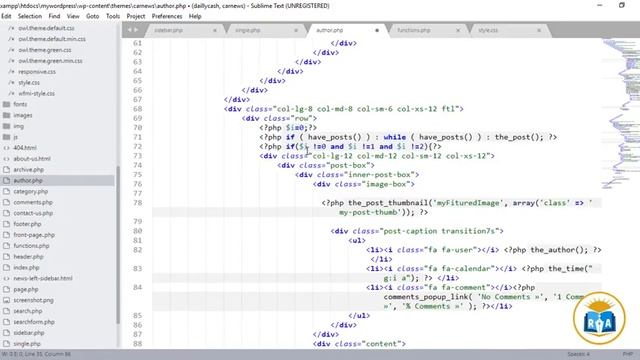640x360 pixels.
Task: Close the functions.php tab
Action: pos(458,30)
